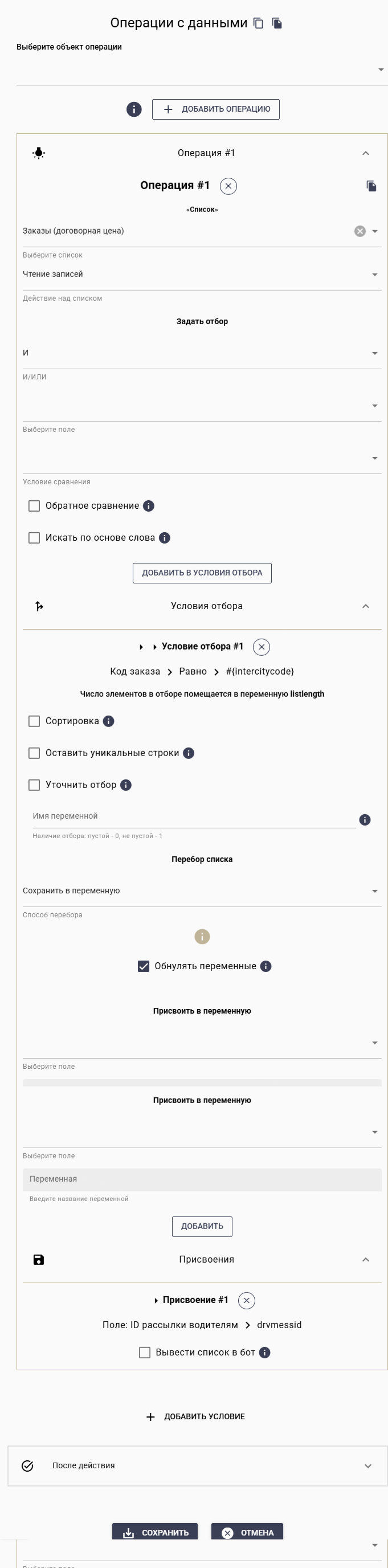Viewport: 388px width, 1568px height.
Task: Clear the Заказы (договорная цена) selection
Action: pyautogui.click(x=358, y=231)
